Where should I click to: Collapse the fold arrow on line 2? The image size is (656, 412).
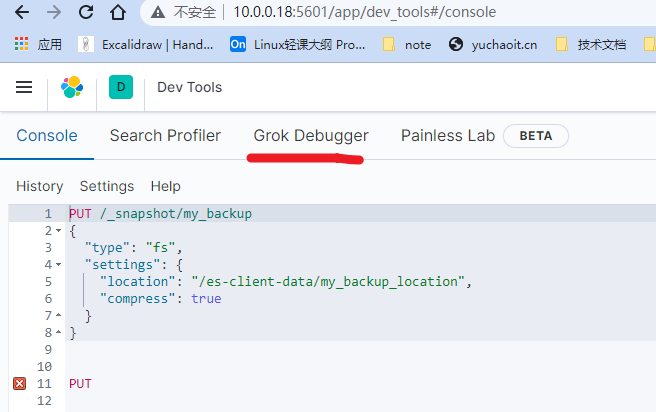pos(59,231)
